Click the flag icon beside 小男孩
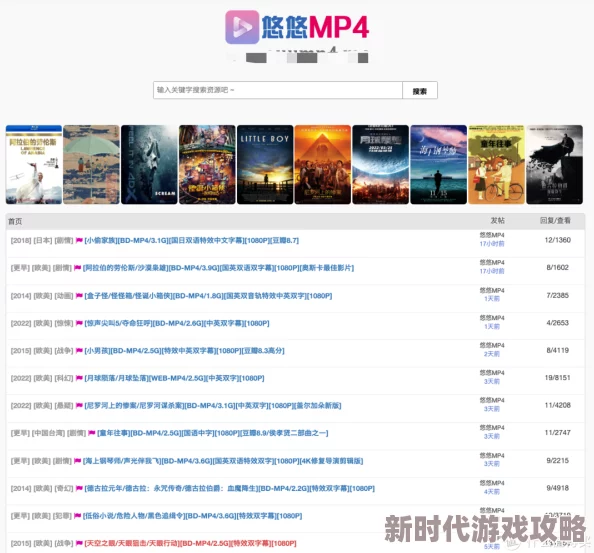594x553 pixels. click(79, 350)
